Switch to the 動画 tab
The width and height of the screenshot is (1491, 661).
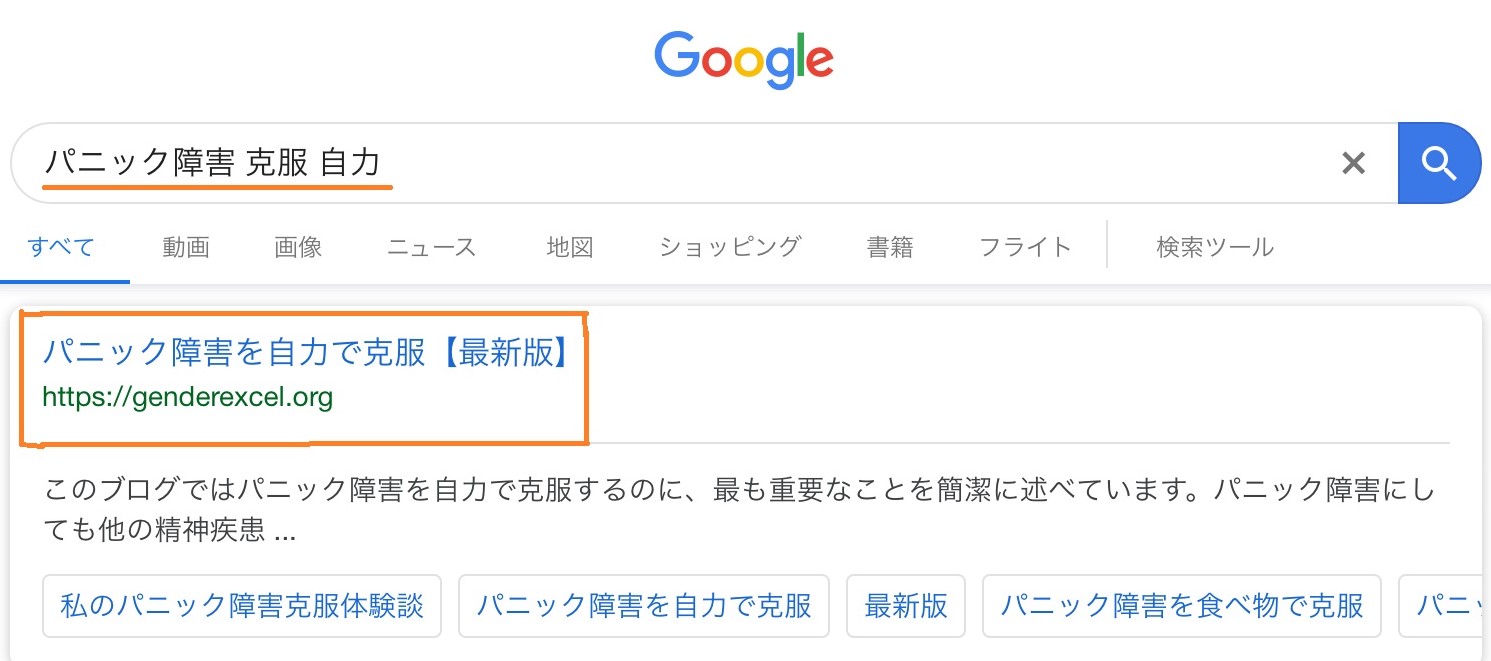click(186, 246)
